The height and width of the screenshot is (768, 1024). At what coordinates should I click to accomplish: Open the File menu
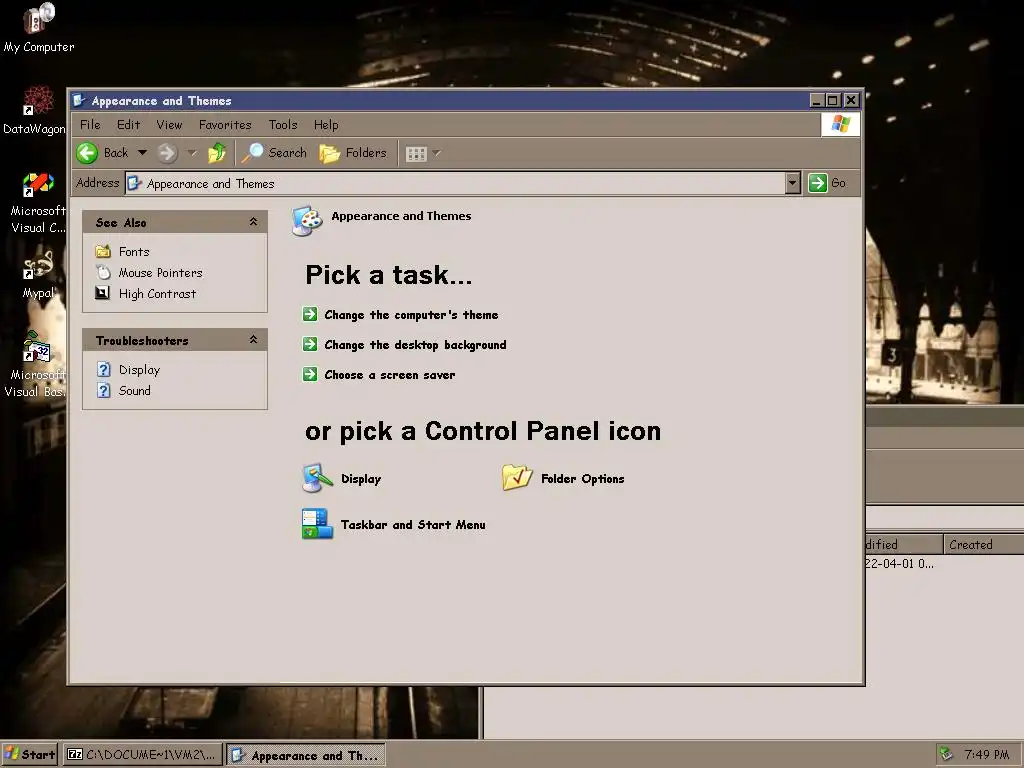click(90, 125)
